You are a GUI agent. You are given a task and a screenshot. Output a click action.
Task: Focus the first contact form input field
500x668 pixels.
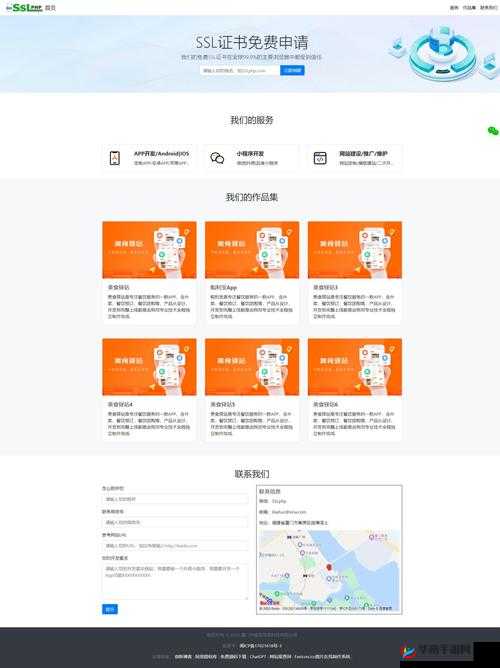pos(175,499)
